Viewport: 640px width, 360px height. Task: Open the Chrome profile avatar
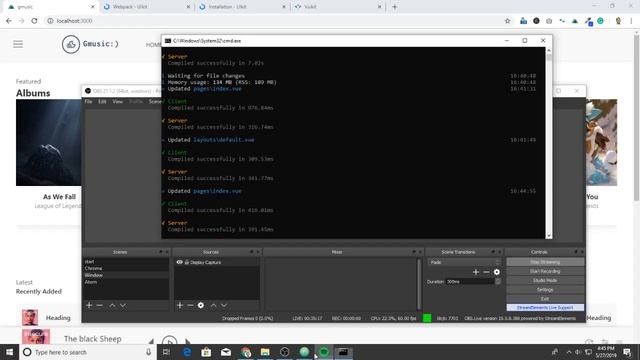618,21
